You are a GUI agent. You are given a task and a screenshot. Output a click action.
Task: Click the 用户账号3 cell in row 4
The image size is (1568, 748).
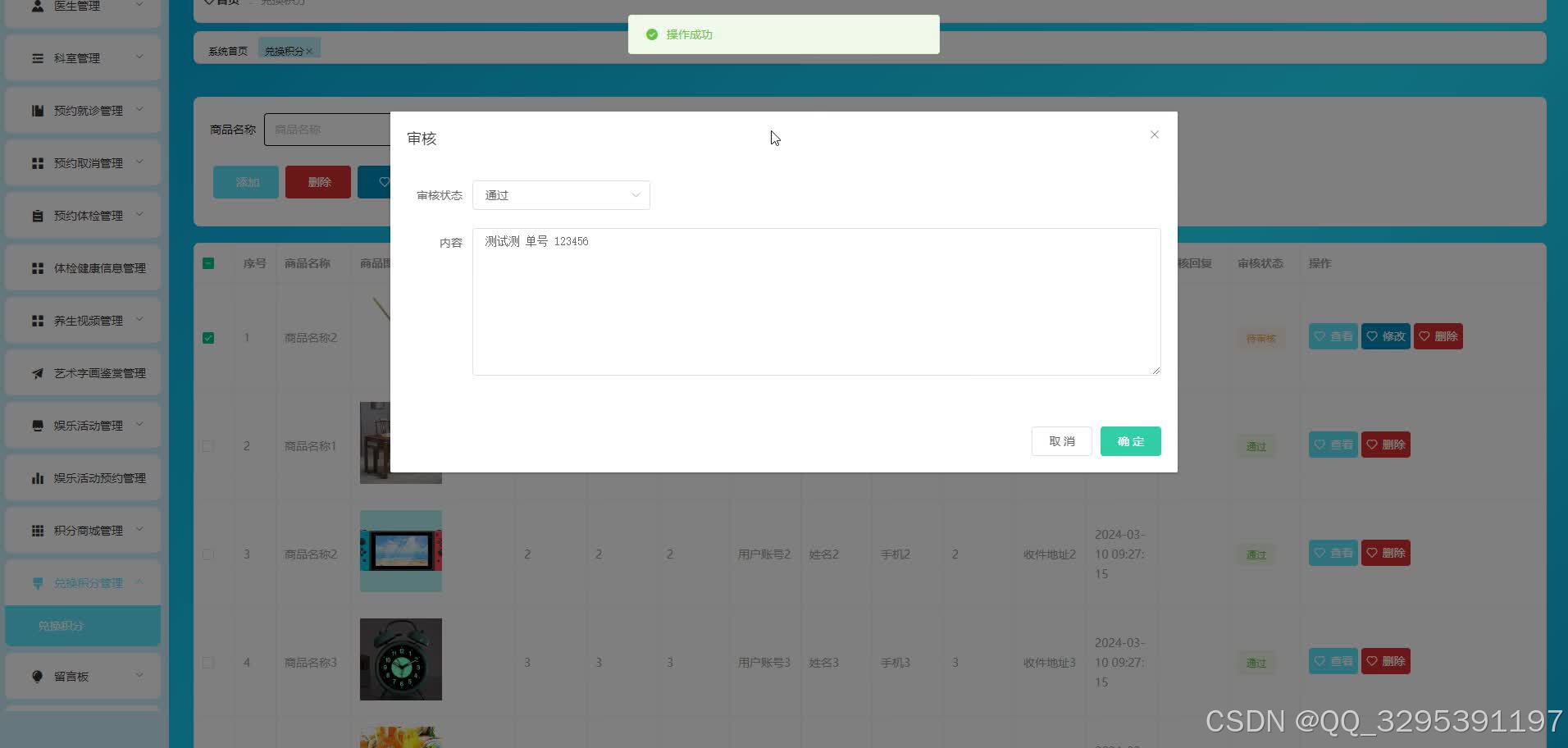tap(764, 663)
